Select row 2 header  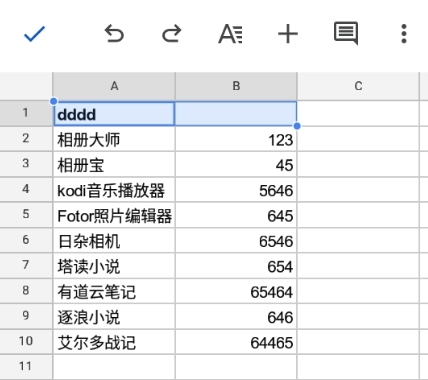click(26, 139)
